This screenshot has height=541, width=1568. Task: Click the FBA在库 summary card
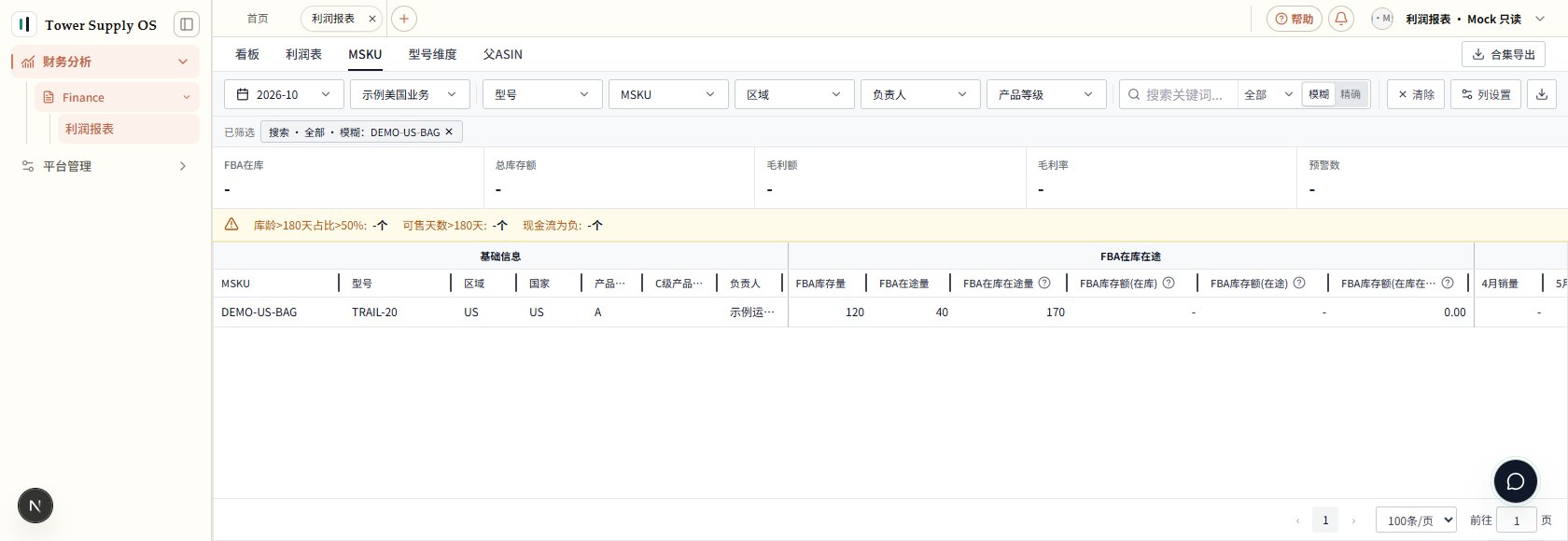pos(348,177)
